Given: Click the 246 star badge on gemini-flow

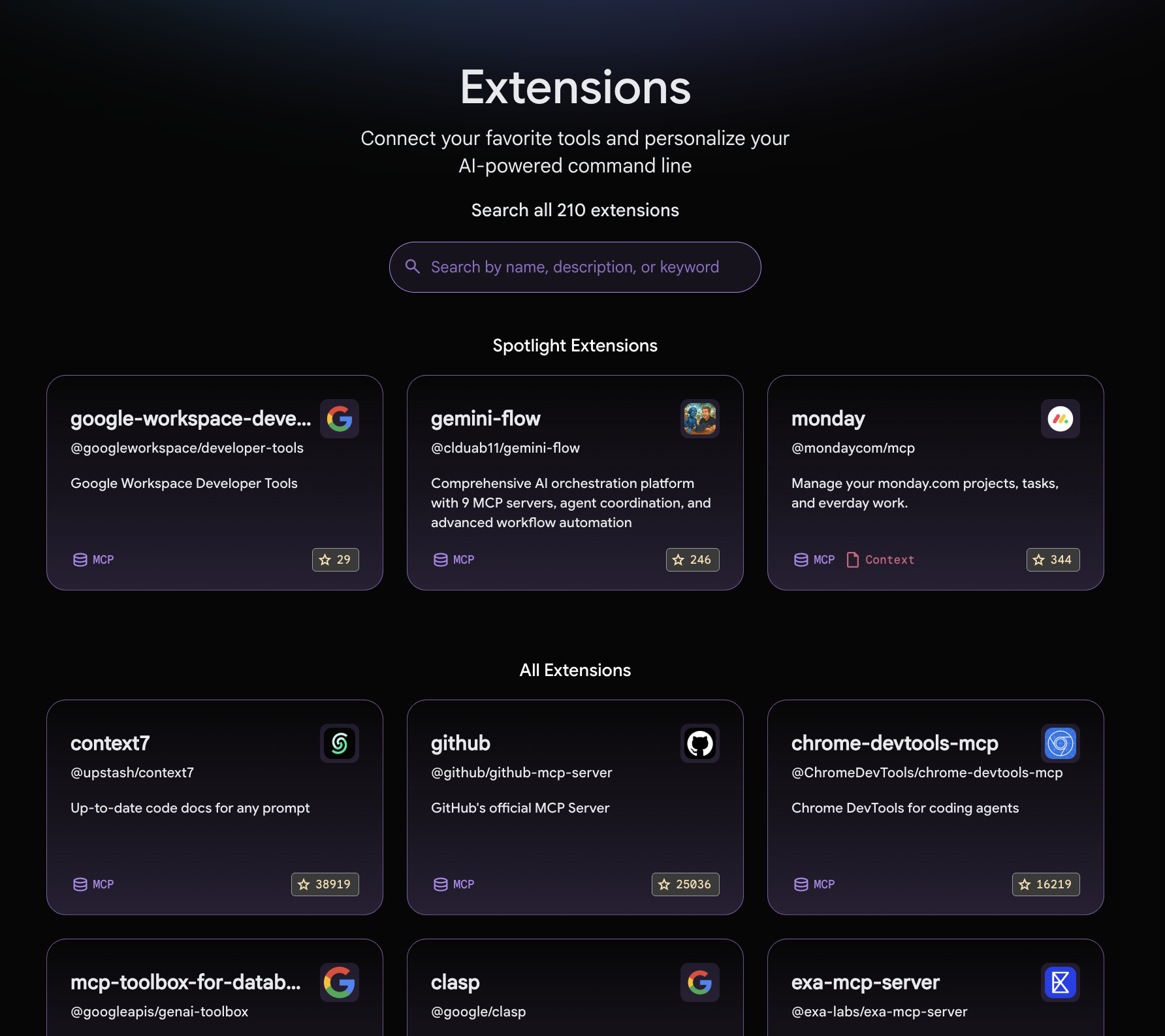Looking at the screenshot, I should click(x=692, y=560).
